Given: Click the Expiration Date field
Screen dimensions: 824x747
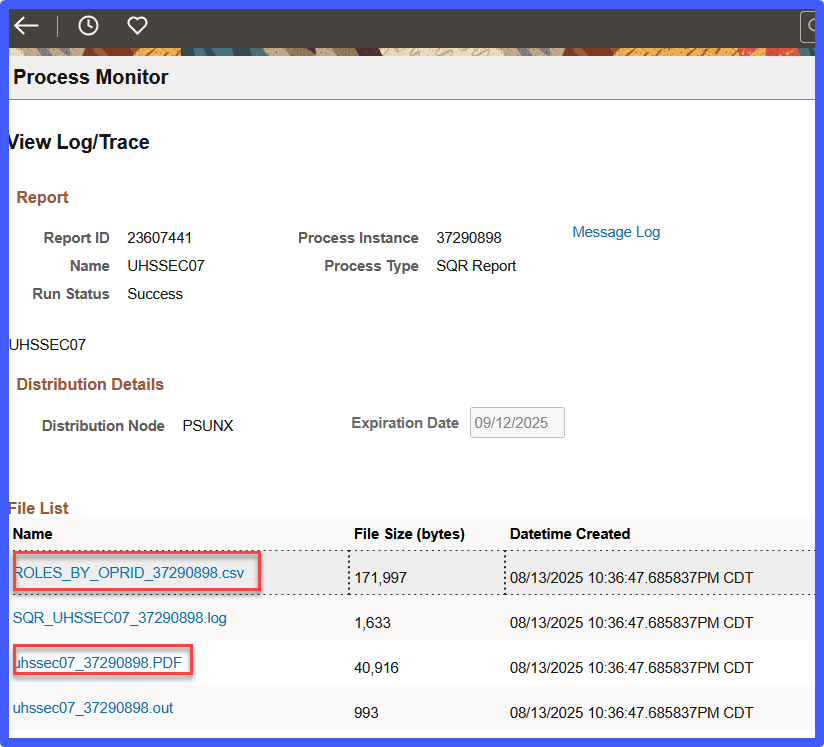Looking at the screenshot, I should pyautogui.click(x=516, y=422).
